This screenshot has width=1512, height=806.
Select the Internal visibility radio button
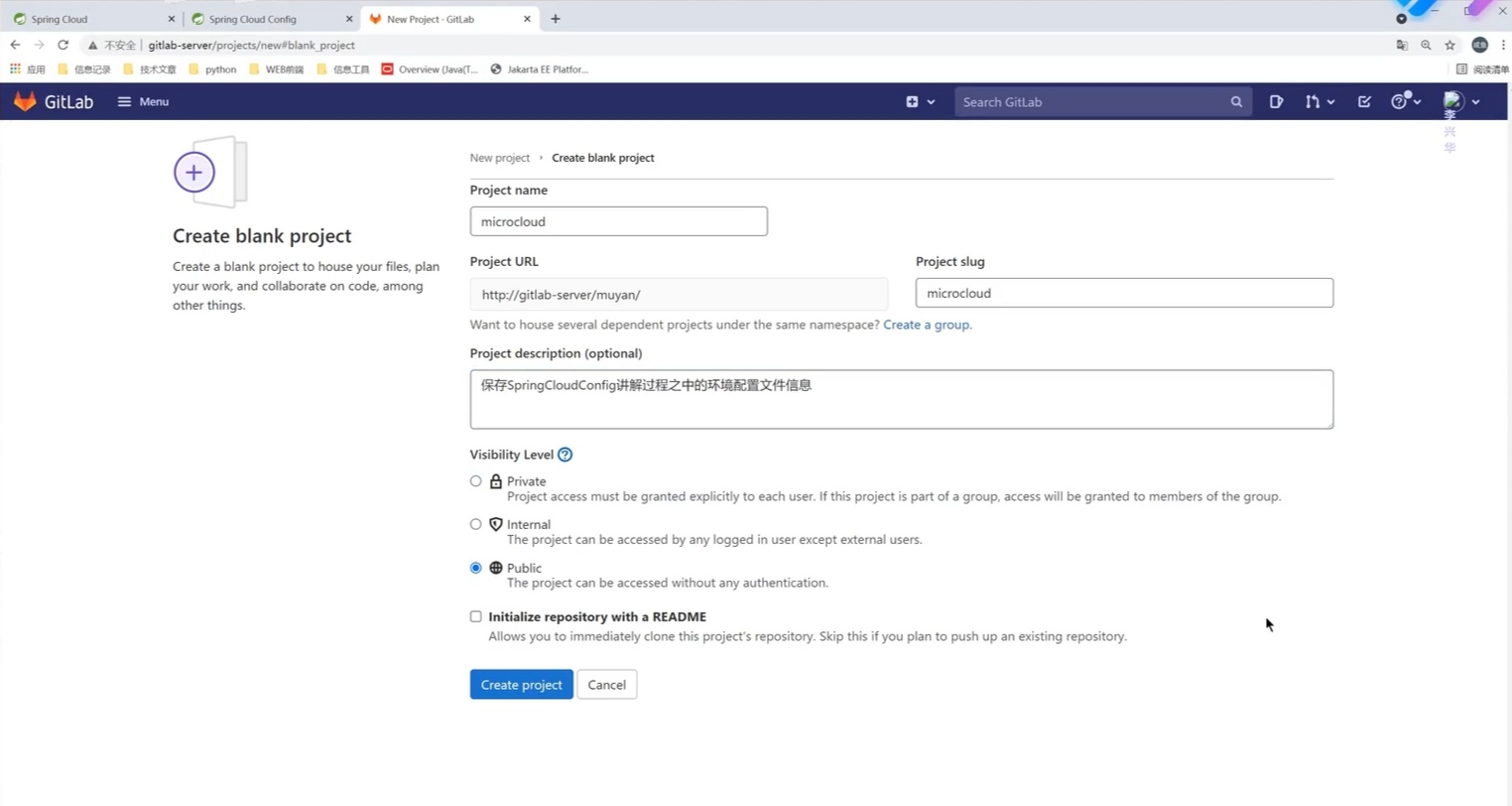coord(476,524)
